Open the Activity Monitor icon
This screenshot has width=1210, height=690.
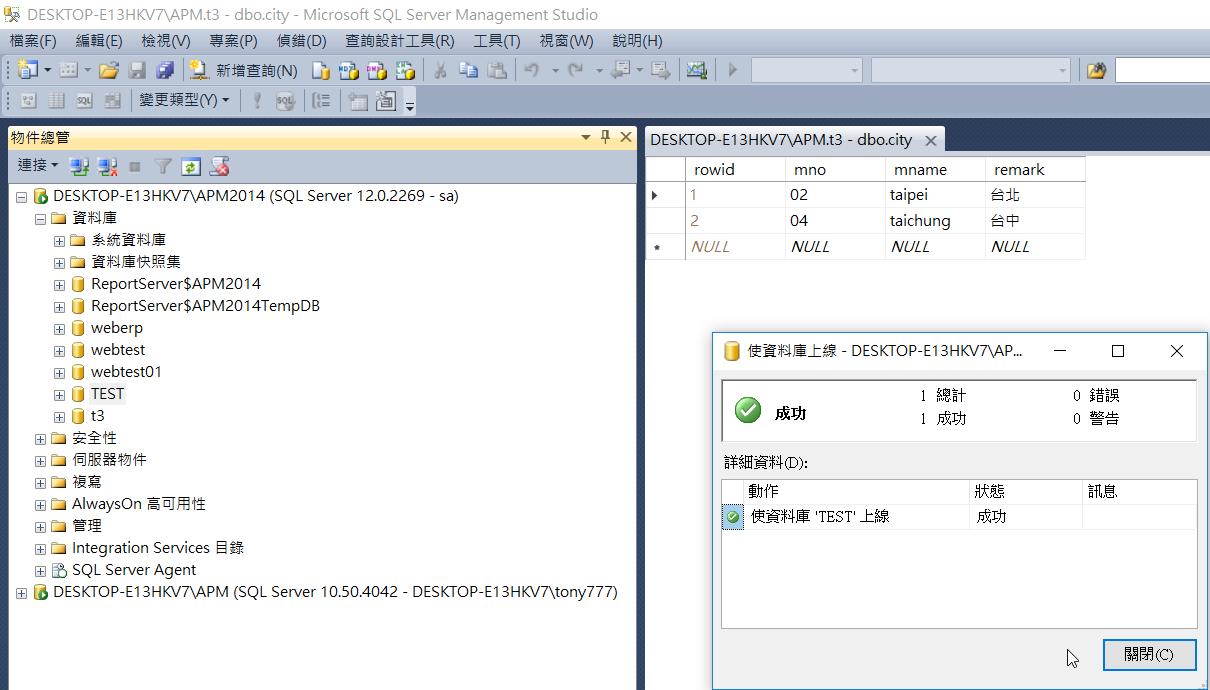(x=697, y=70)
